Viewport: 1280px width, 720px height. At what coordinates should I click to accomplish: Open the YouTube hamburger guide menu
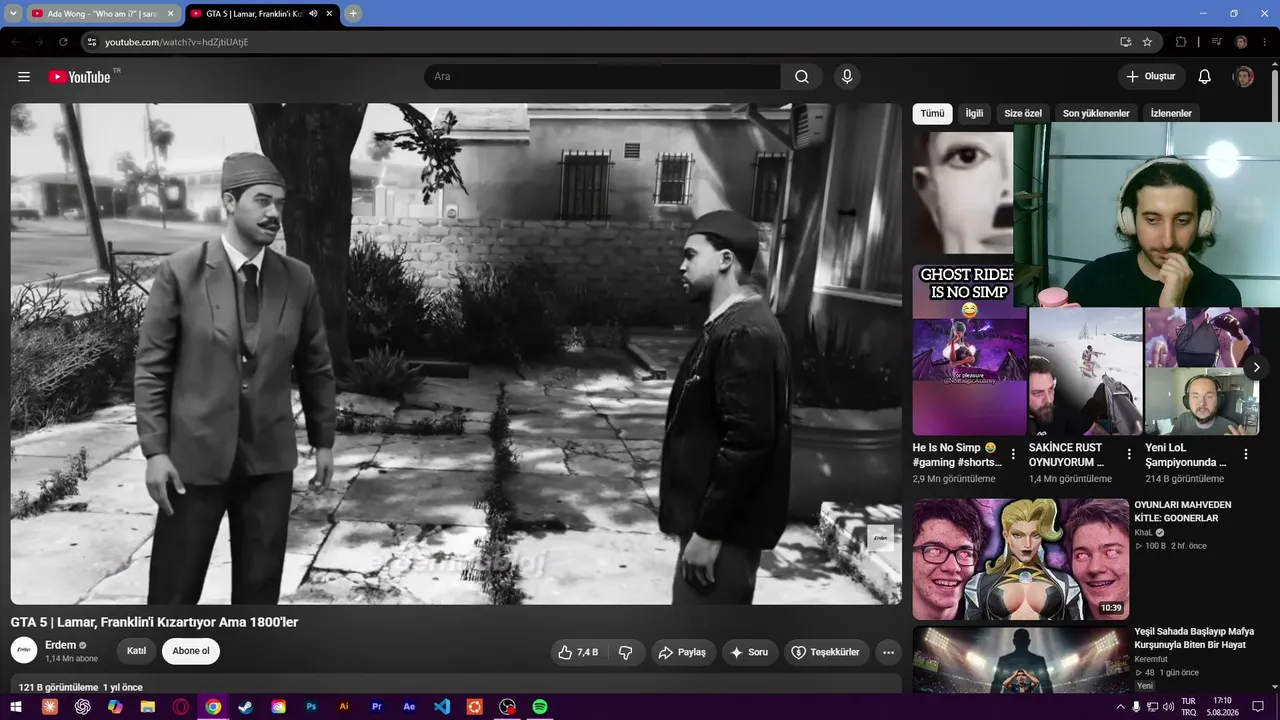pyautogui.click(x=24, y=77)
